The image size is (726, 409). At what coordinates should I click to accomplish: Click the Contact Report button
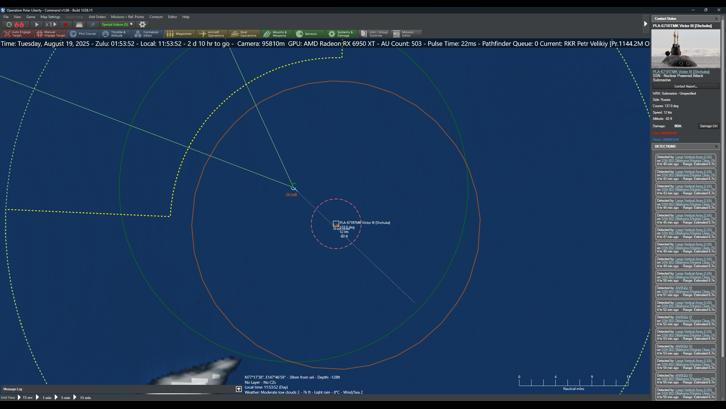pos(686,87)
